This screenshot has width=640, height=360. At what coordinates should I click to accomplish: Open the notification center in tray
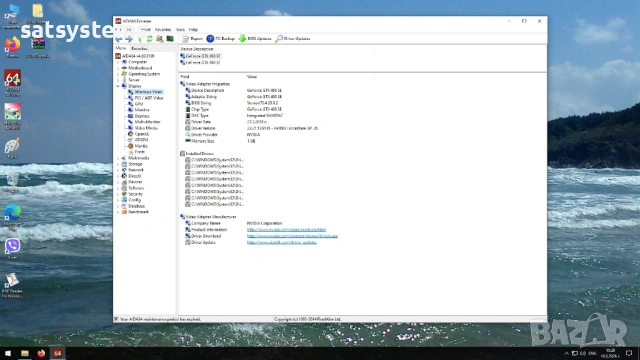pyautogui.click(x=629, y=353)
